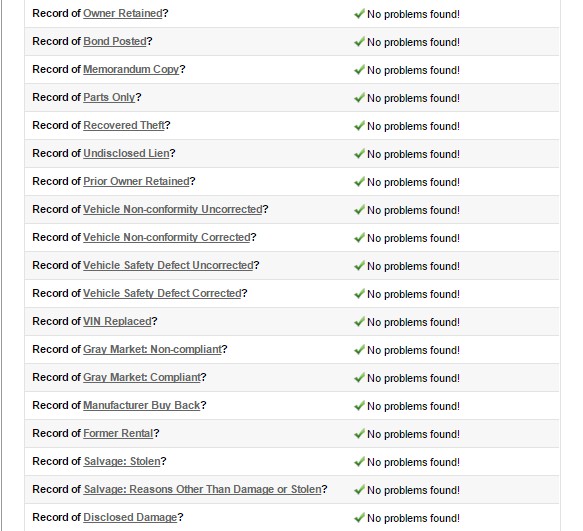Image resolution: width=583 pixels, height=531 pixels.
Task: Click checkmark in Gray Market Non-compliant row
Action: (x=359, y=350)
